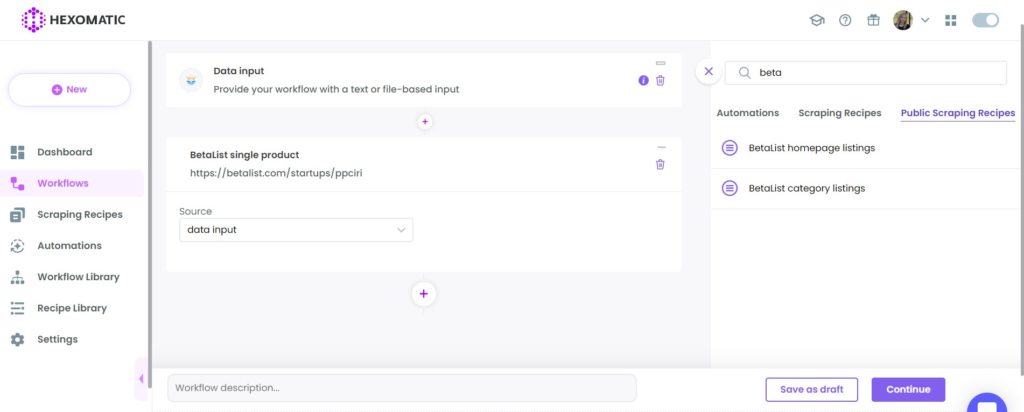Image resolution: width=1024 pixels, height=412 pixels.
Task: Switch to the Scraping Recipes tab
Action: pos(839,113)
